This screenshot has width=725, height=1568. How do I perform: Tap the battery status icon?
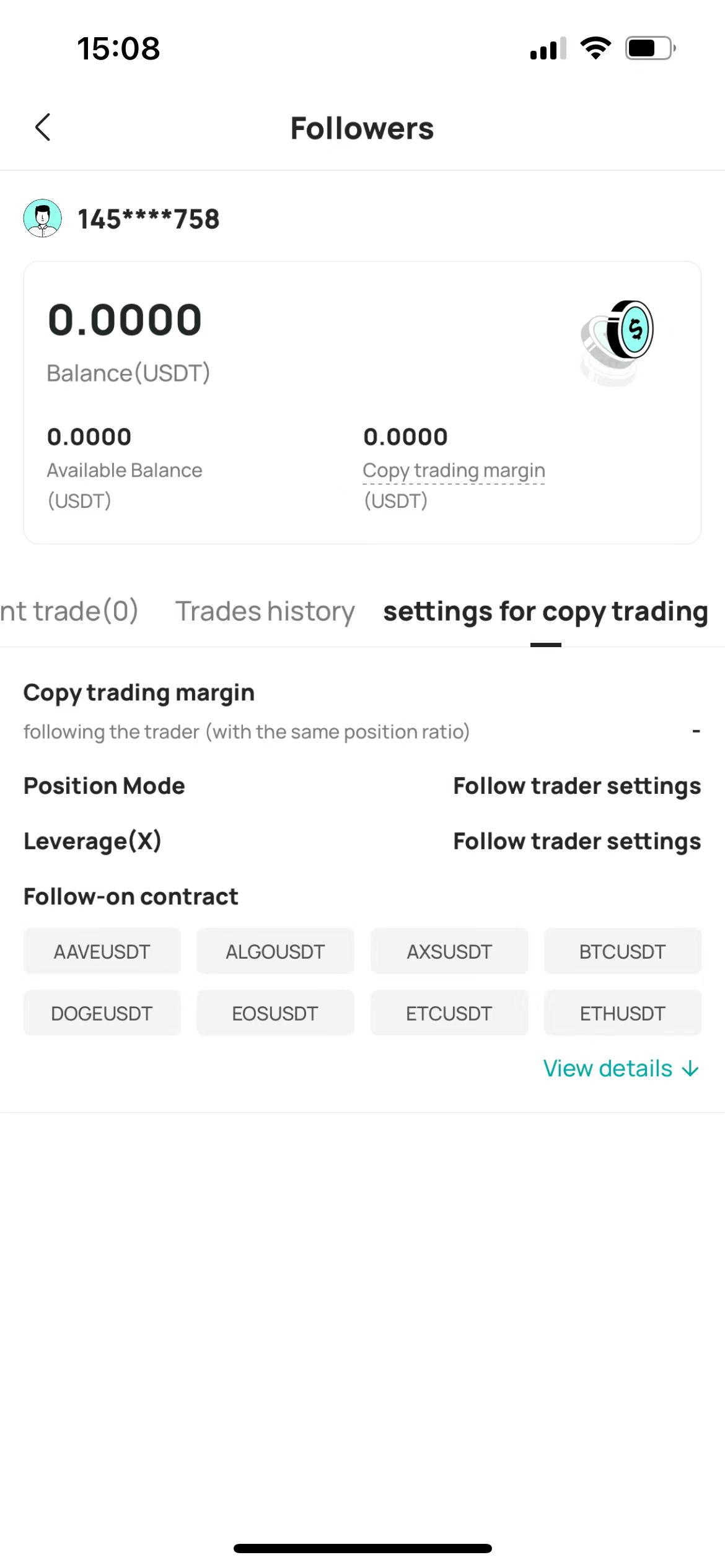pyautogui.click(x=650, y=48)
